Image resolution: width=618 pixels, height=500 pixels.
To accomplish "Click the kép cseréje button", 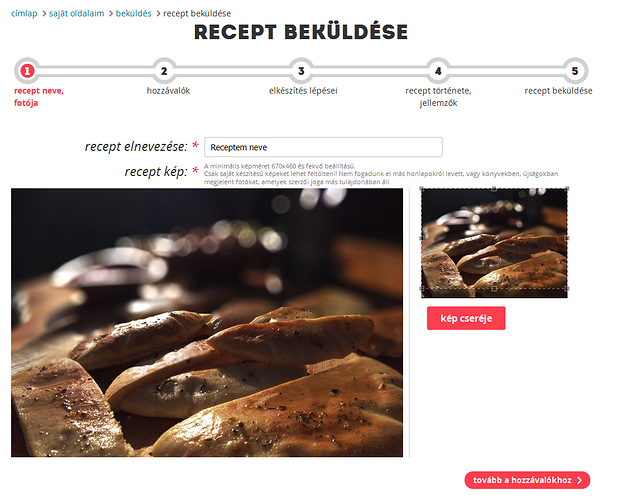I will (466, 318).
